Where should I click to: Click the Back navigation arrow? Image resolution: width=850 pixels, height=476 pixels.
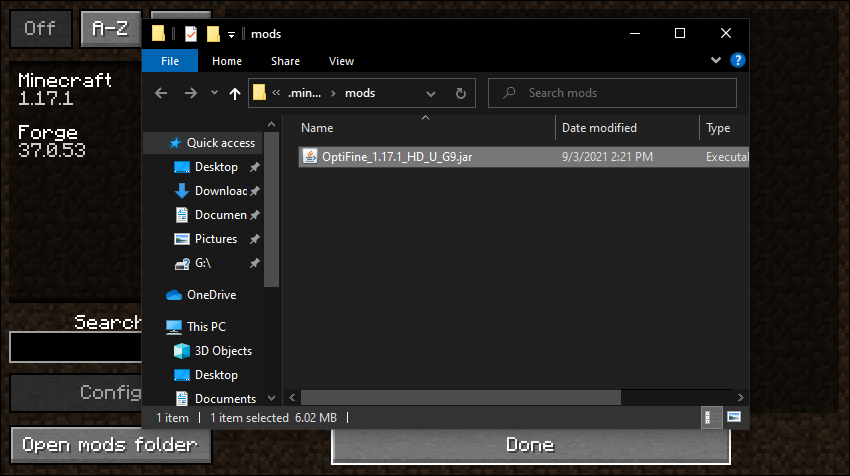[x=161, y=93]
